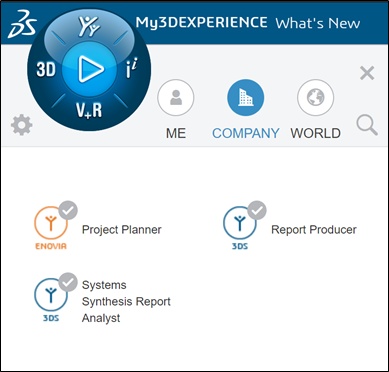Select the compass north Social quadrant
The image size is (389, 372).
tap(89, 27)
